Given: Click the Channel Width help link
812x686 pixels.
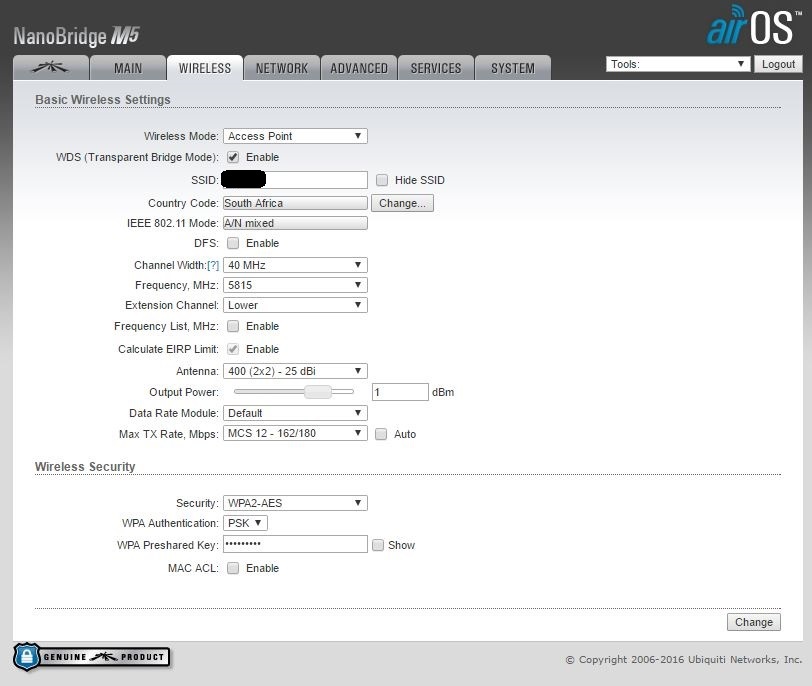Looking at the screenshot, I should [x=212, y=265].
